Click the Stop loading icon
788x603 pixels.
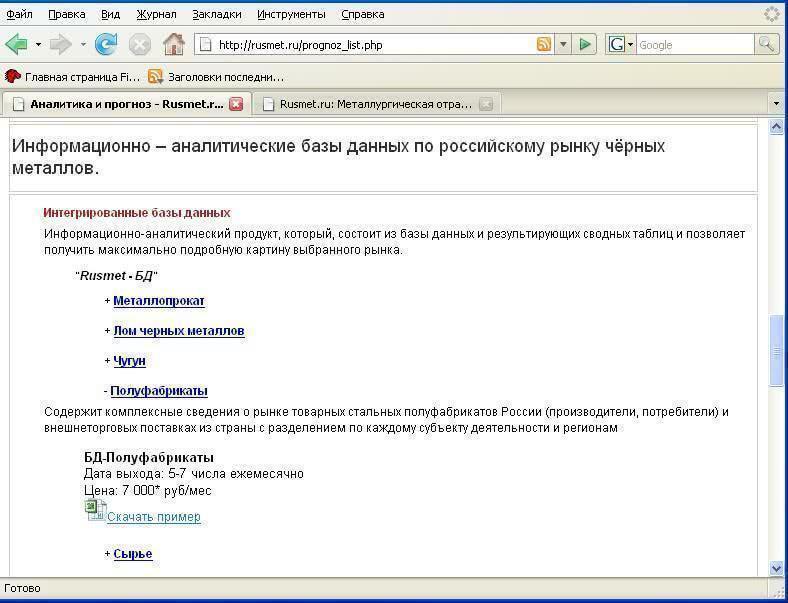coord(140,44)
